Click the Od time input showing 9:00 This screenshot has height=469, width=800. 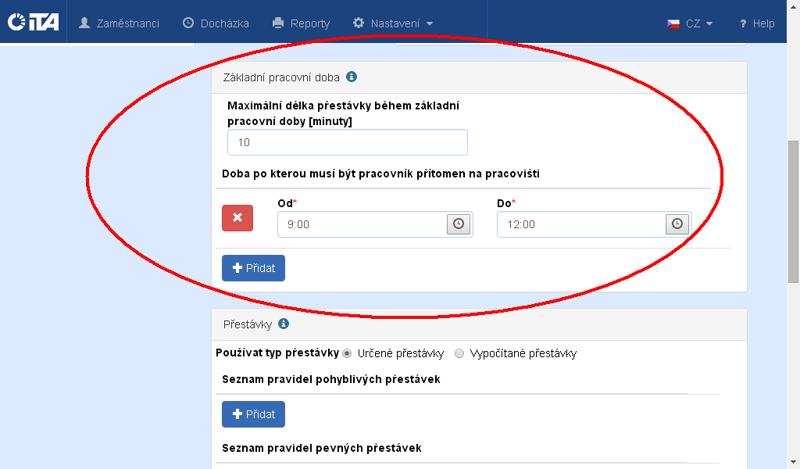(360, 225)
